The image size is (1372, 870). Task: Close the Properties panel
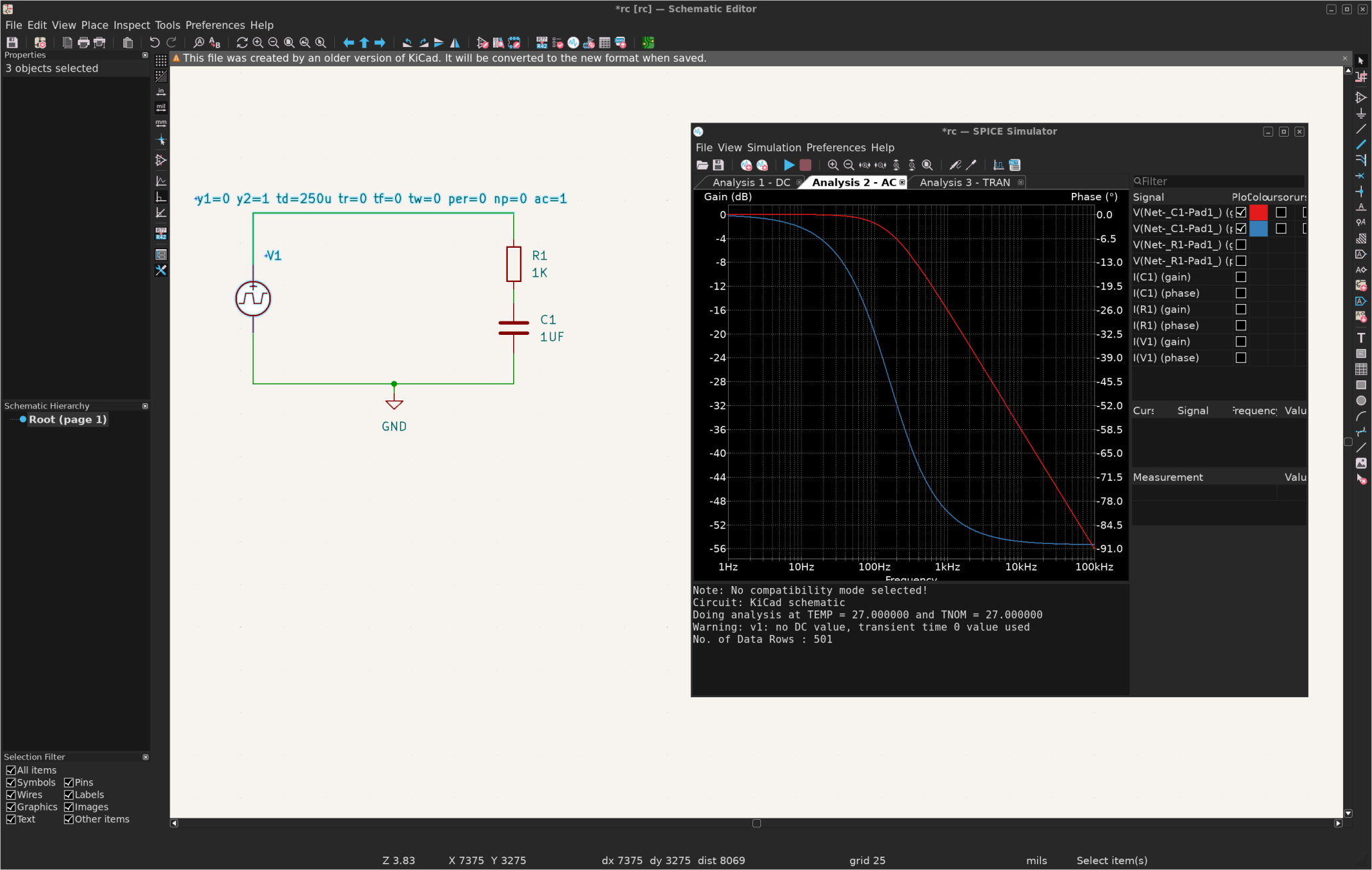(x=145, y=55)
